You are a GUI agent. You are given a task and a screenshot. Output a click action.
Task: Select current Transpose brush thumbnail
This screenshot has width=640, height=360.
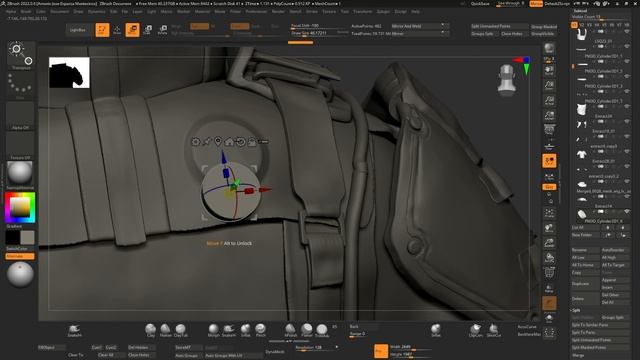20,55
